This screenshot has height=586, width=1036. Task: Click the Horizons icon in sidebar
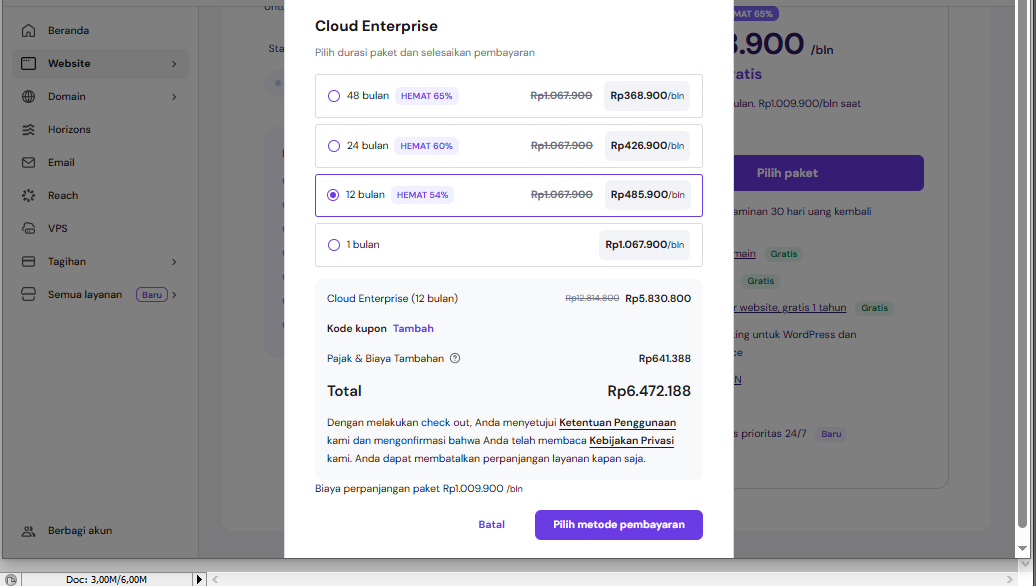[29, 130]
